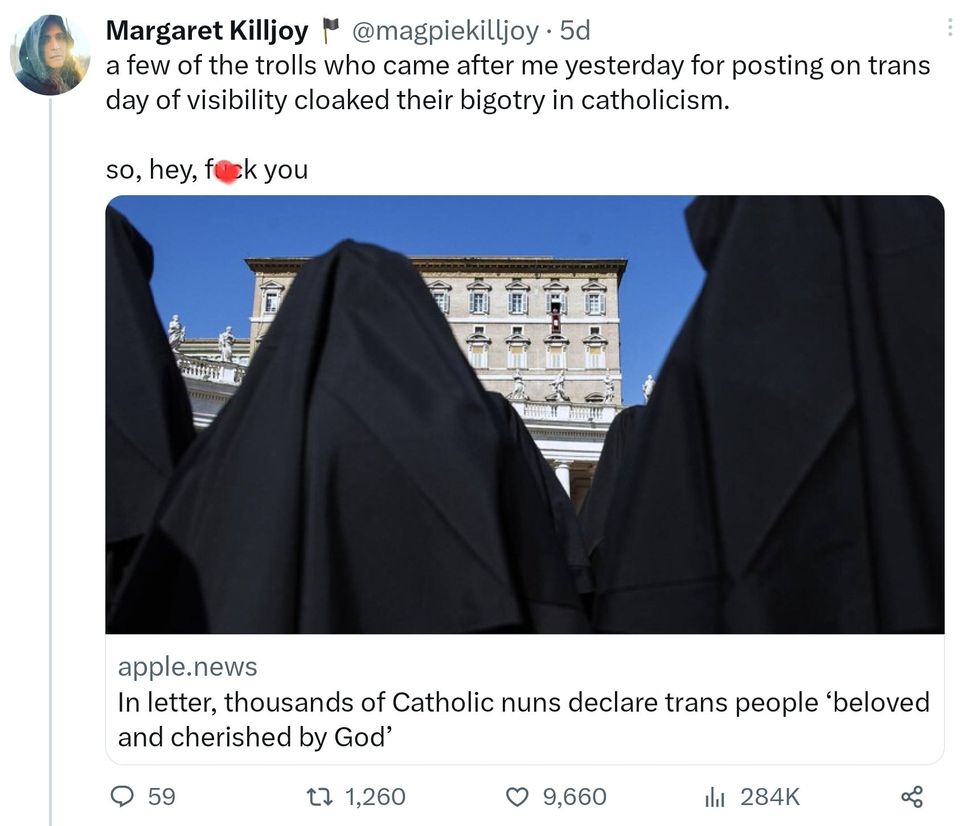Click the share icon on the post
This screenshot has width=980, height=826.
click(911, 796)
